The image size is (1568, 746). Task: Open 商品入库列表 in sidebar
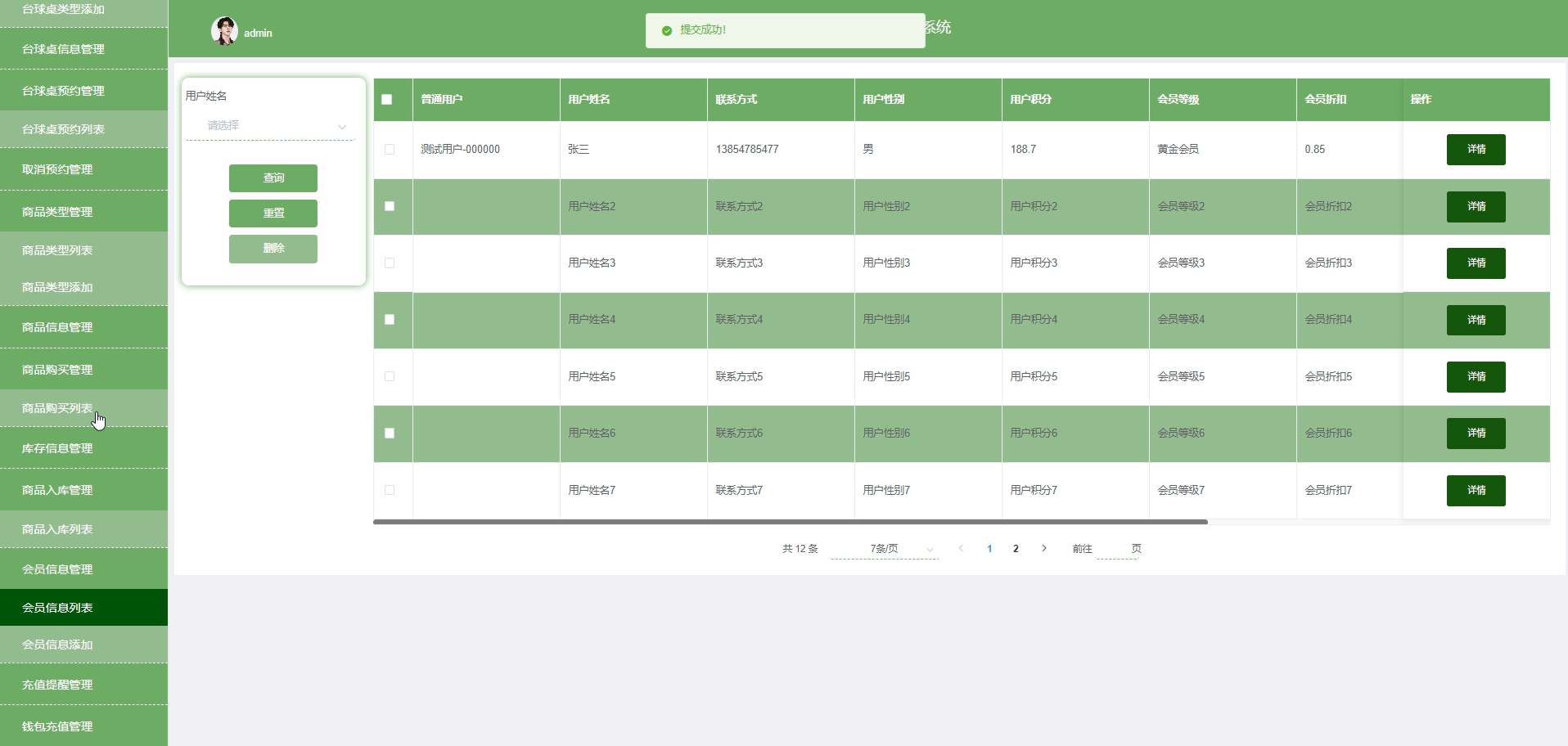(x=83, y=529)
